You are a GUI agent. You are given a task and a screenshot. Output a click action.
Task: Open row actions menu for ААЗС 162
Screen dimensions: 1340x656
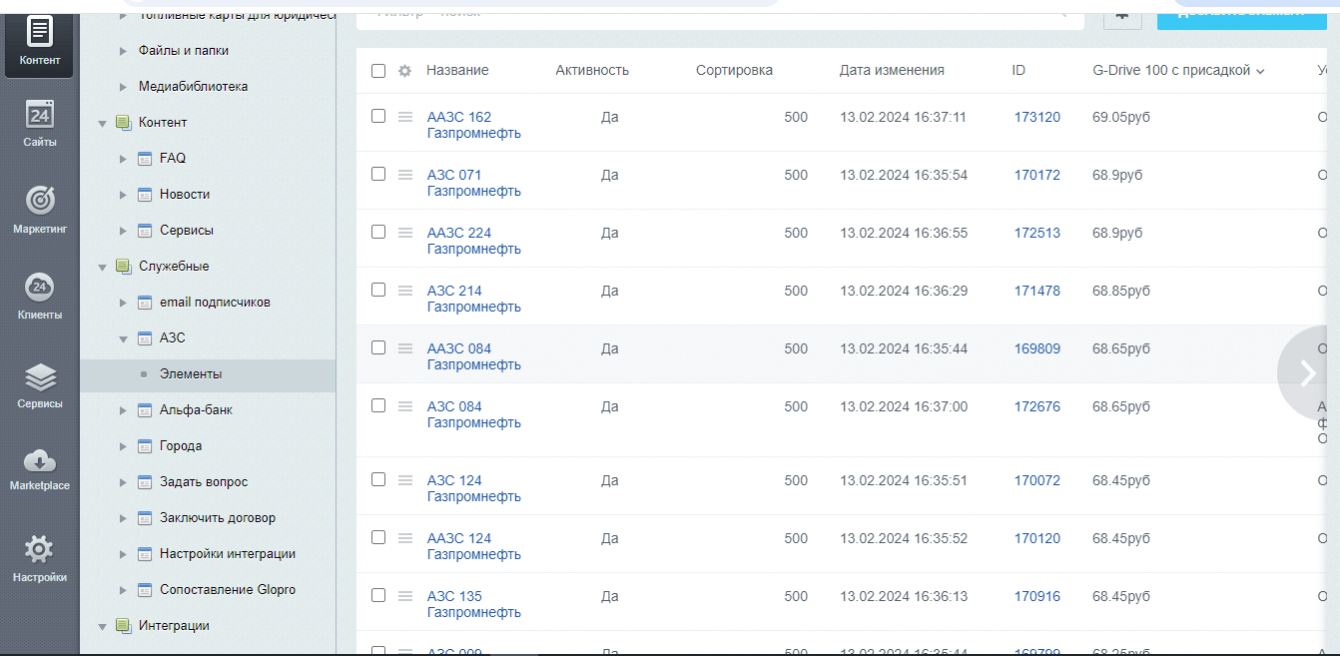(405, 117)
